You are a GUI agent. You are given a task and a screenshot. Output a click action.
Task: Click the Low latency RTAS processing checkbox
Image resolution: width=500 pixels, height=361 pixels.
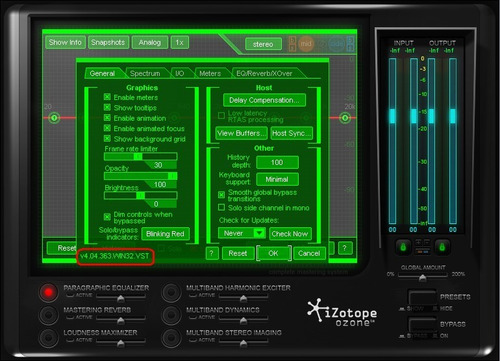point(221,116)
